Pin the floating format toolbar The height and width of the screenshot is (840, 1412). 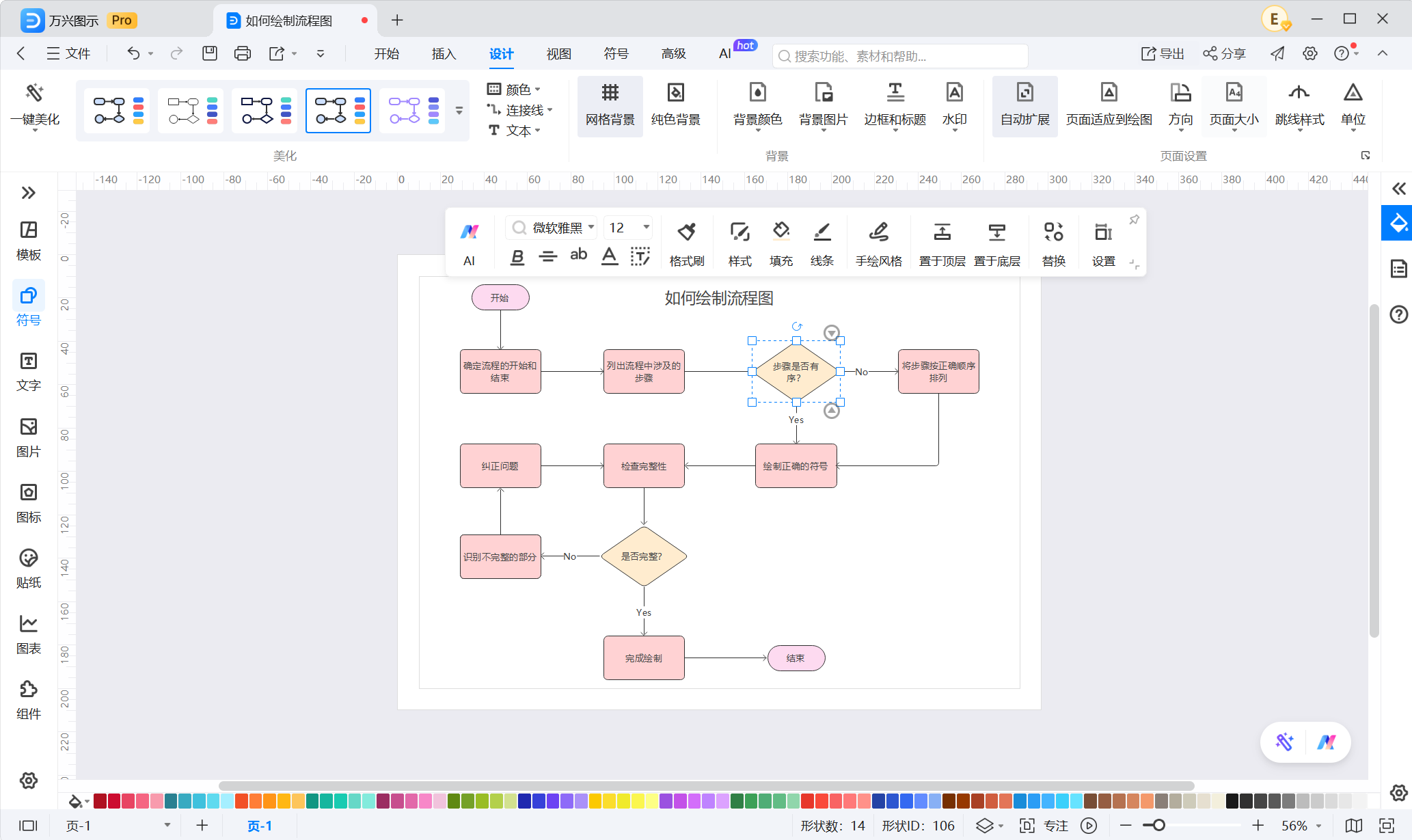point(1135,219)
